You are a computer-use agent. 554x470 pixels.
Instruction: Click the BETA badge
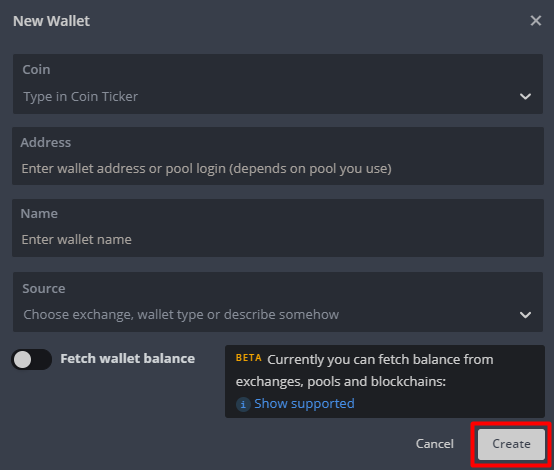point(249,358)
